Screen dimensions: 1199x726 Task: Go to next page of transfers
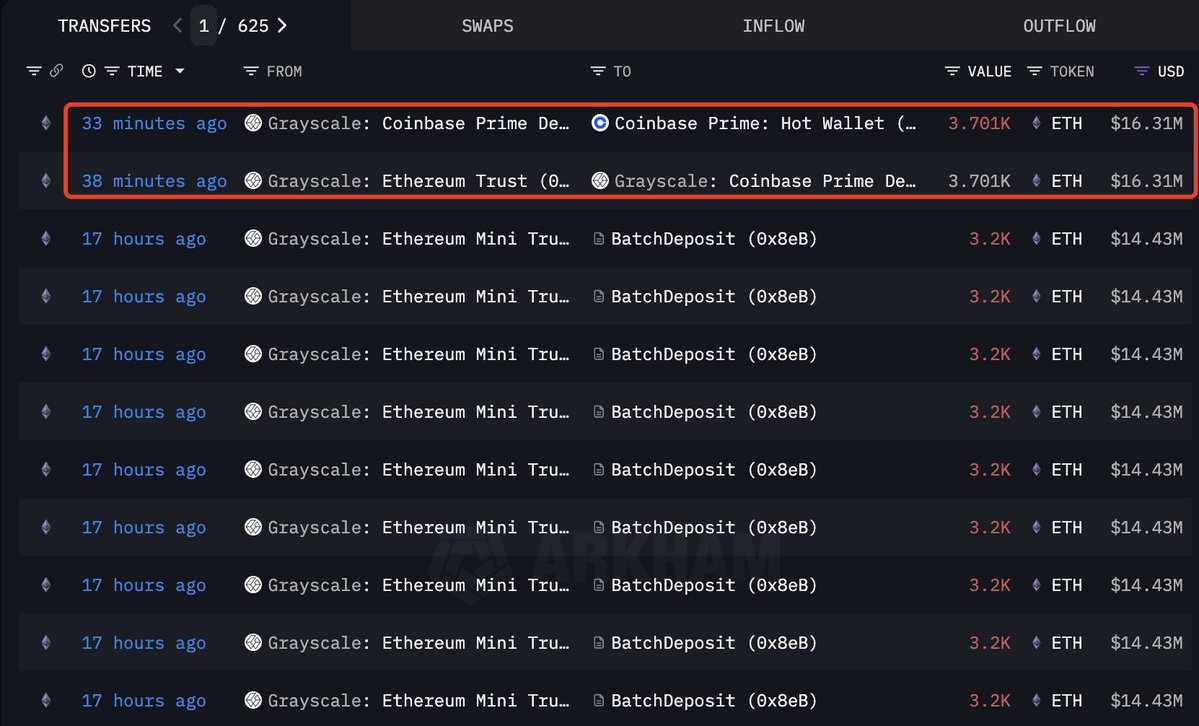(x=282, y=26)
